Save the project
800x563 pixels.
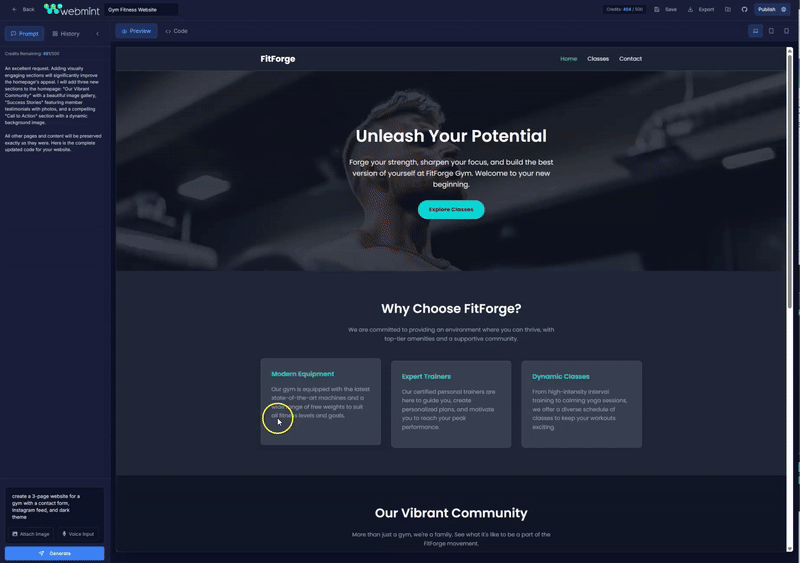click(x=665, y=9)
